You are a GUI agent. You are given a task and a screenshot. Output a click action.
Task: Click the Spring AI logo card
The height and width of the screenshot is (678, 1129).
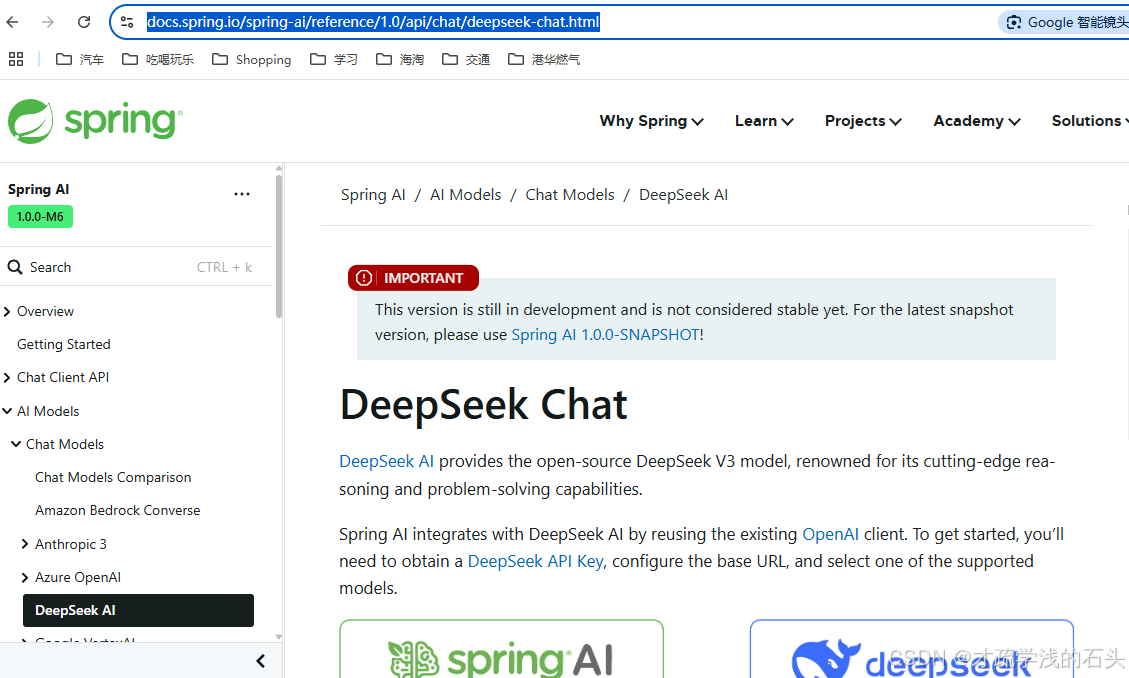(x=501, y=648)
